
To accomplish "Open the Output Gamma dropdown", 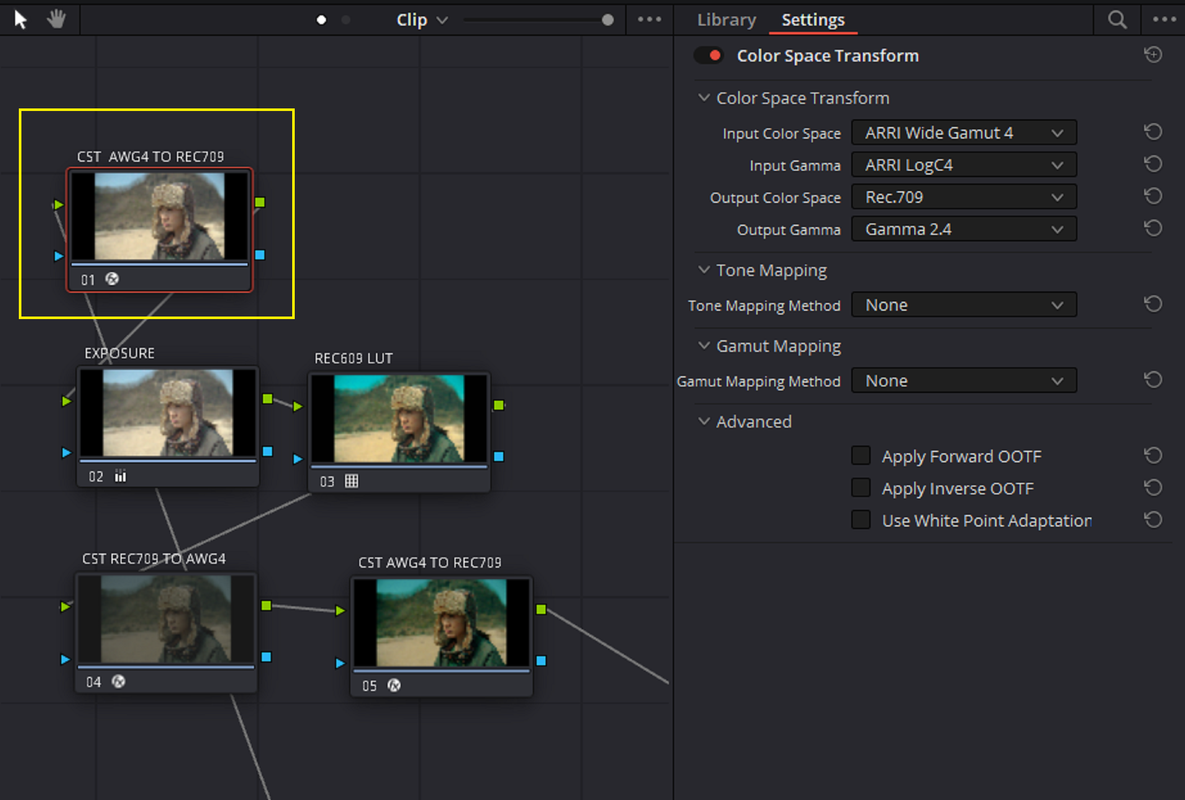I will click(x=964, y=229).
